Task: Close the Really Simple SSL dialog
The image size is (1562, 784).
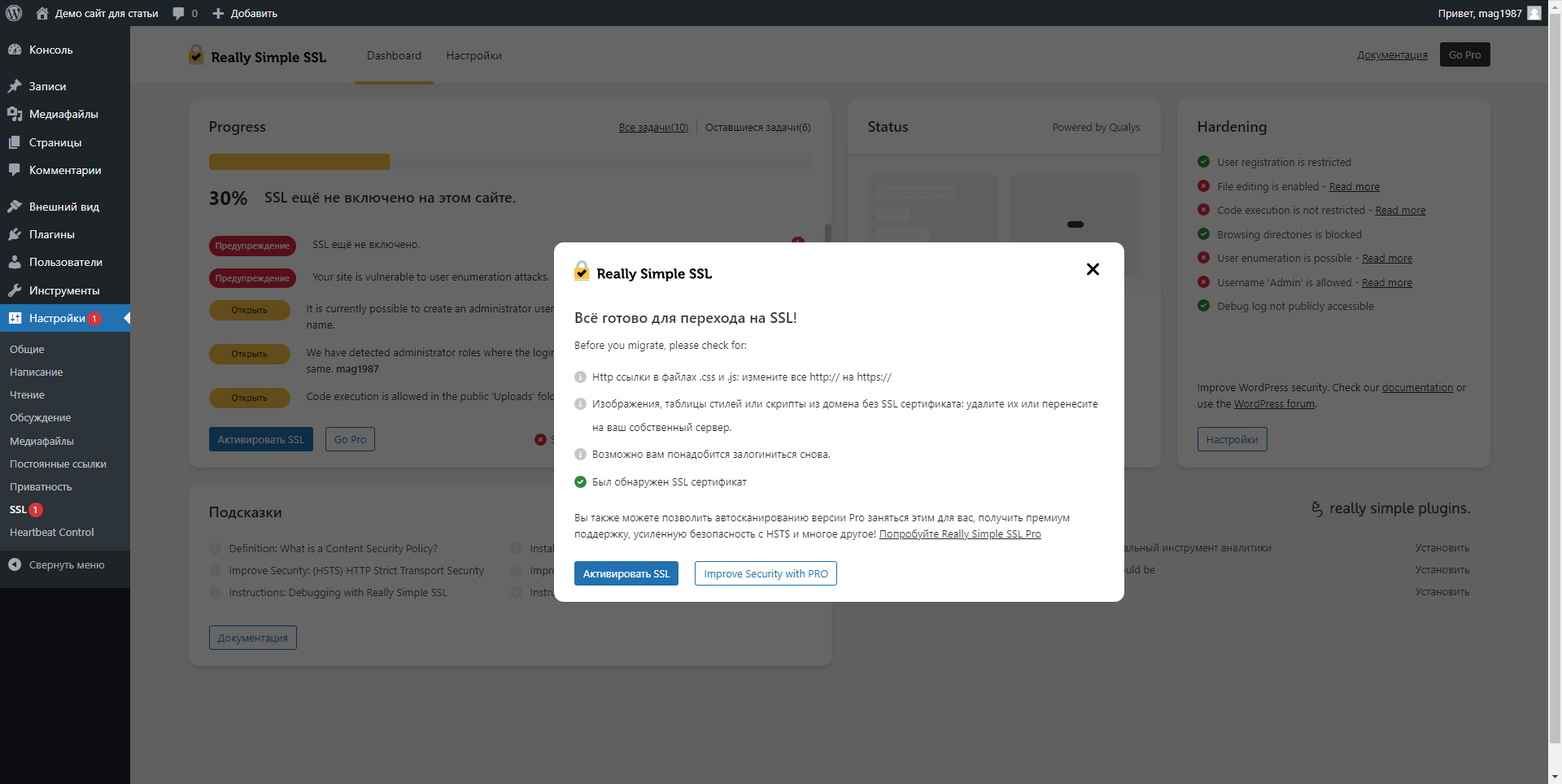Action: [1093, 269]
